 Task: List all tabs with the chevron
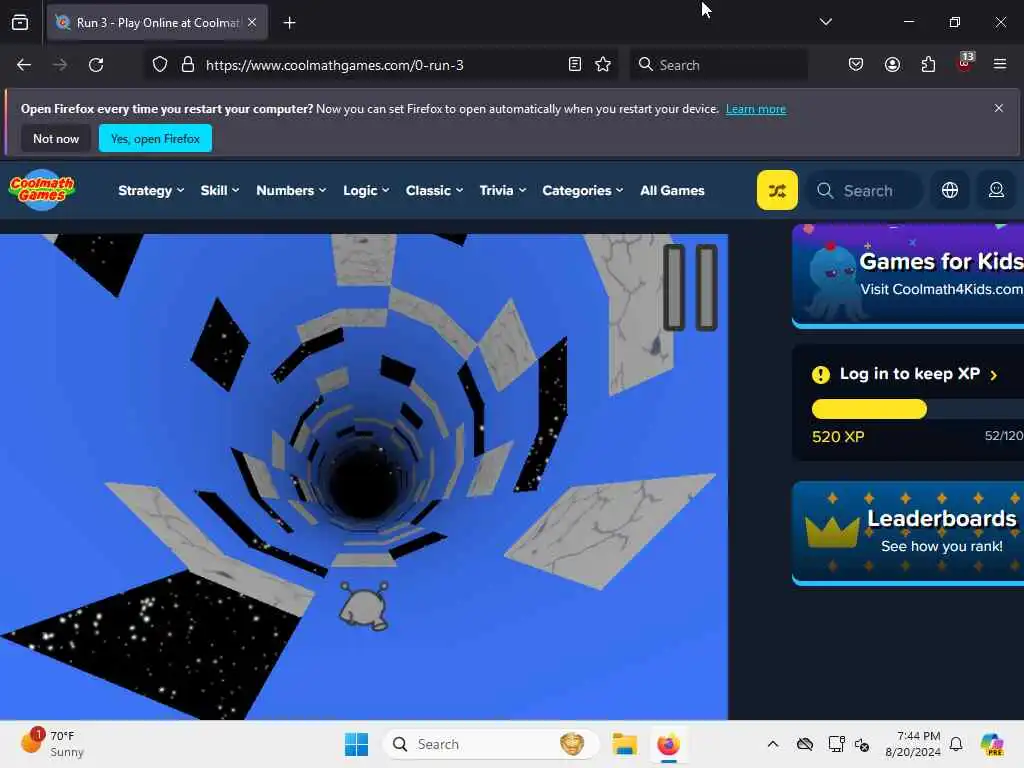[825, 22]
